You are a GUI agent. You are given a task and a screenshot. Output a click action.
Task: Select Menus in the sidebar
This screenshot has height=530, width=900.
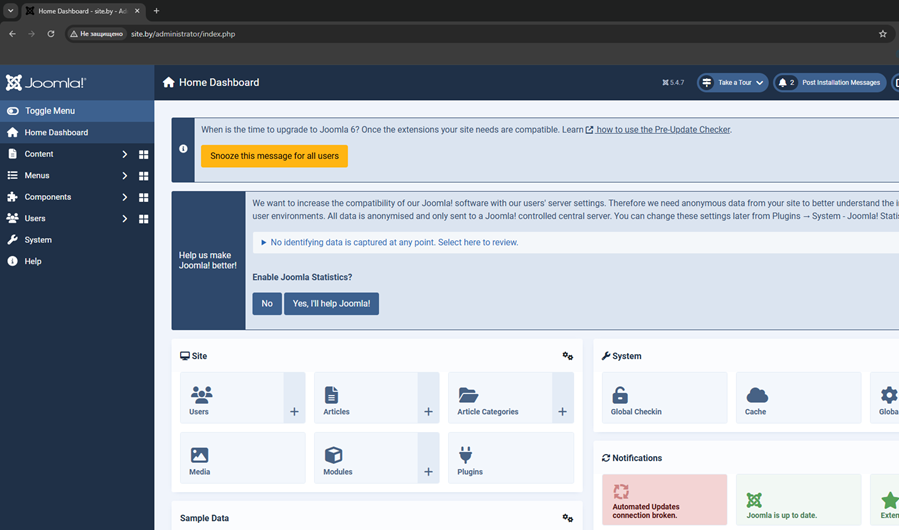tap(37, 176)
